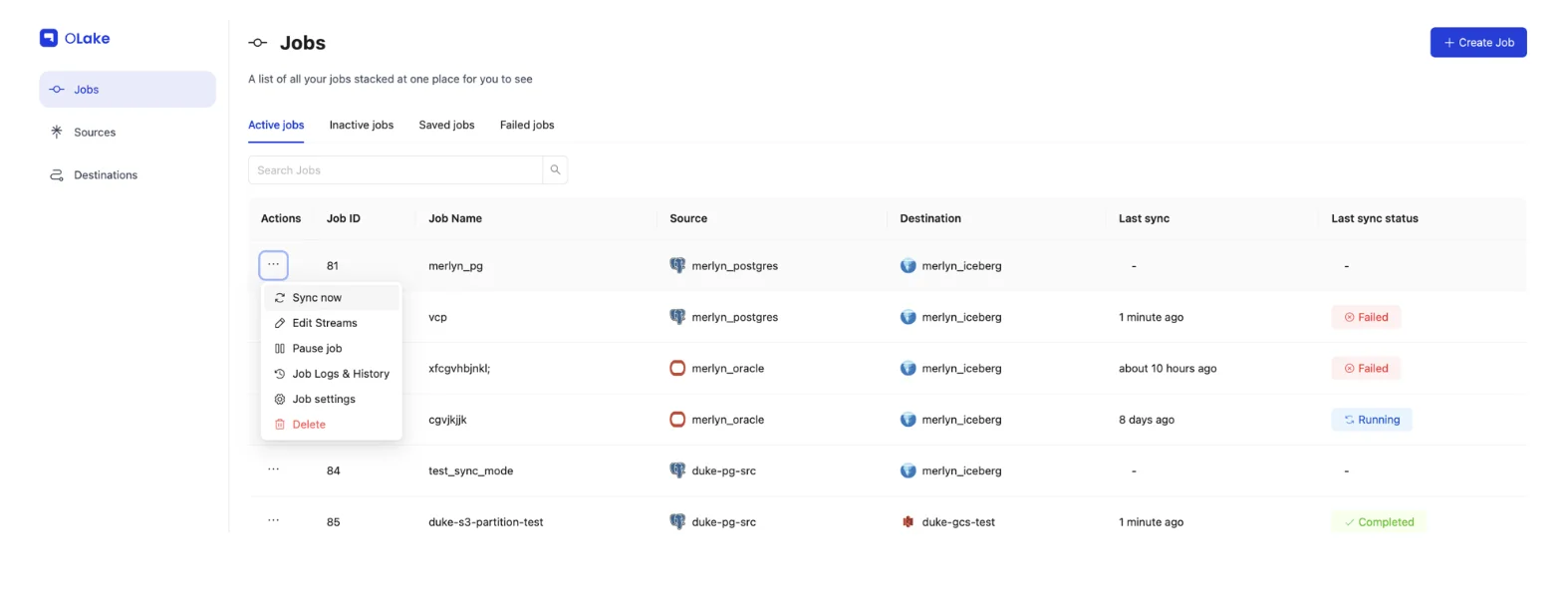
Task: Open Job Logs & History
Action: (x=340, y=374)
